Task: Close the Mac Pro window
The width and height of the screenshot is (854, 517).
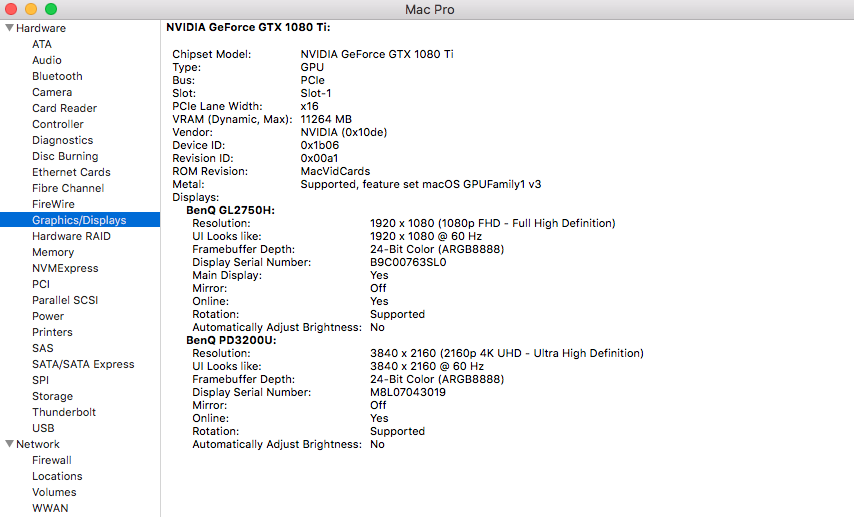Action: (x=11, y=9)
